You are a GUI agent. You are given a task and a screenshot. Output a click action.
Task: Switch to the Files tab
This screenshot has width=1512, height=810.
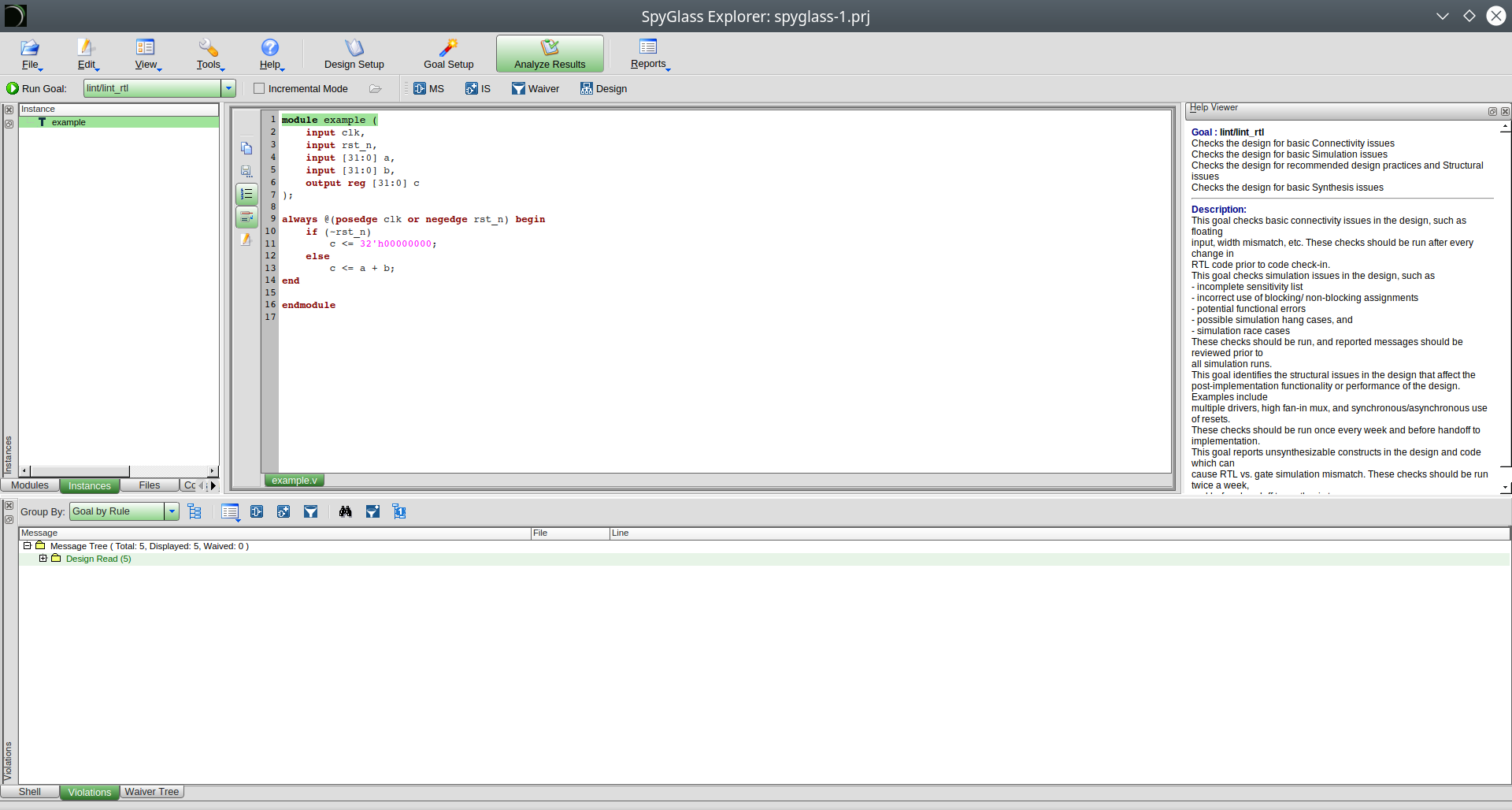[x=150, y=485]
